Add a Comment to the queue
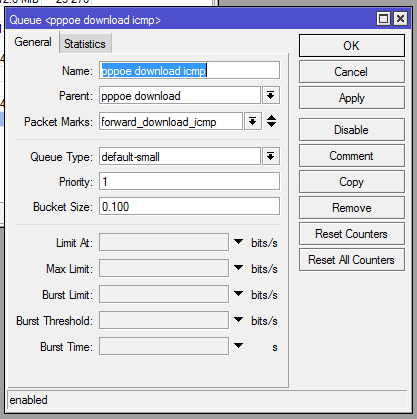This screenshot has width=417, height=419. click(x=352, y=156)
